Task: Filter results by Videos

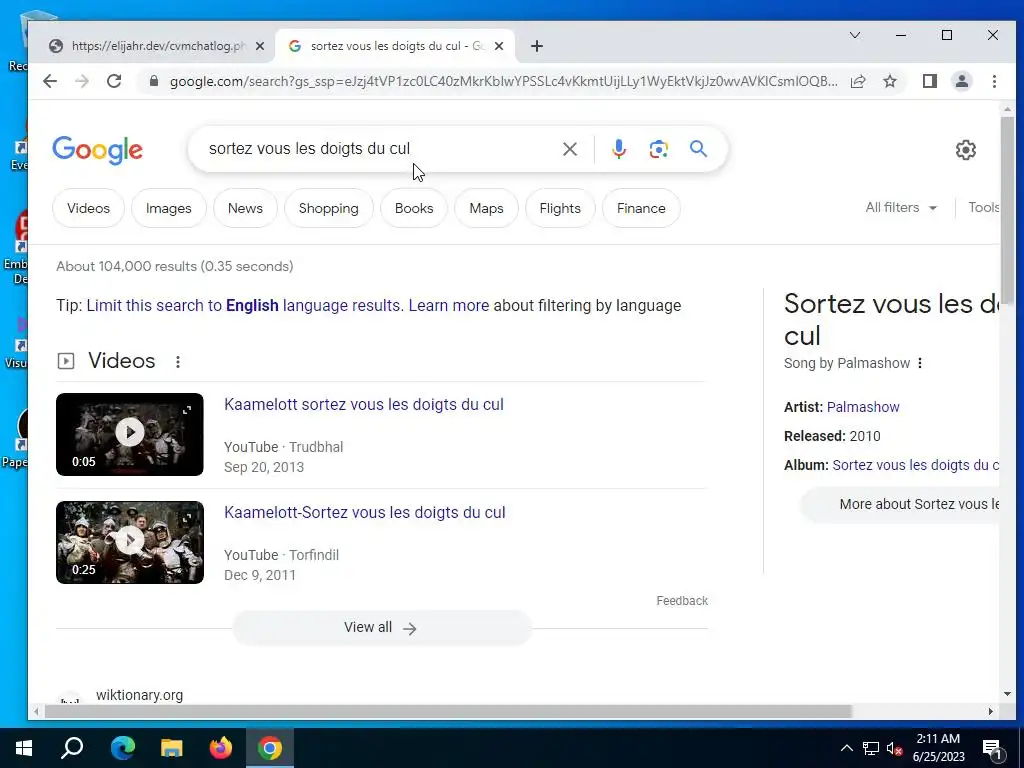Action: pyautogui.click(x=88, y=208)
